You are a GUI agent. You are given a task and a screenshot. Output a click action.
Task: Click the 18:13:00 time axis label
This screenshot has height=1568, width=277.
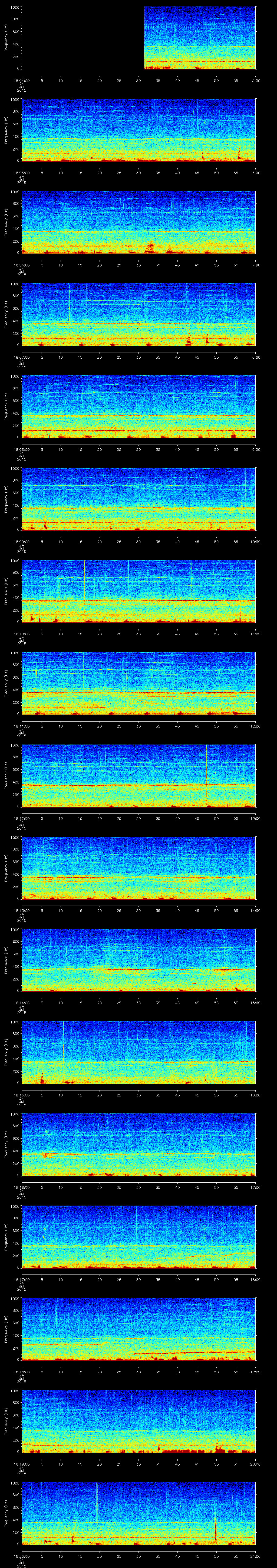[22, 910]
